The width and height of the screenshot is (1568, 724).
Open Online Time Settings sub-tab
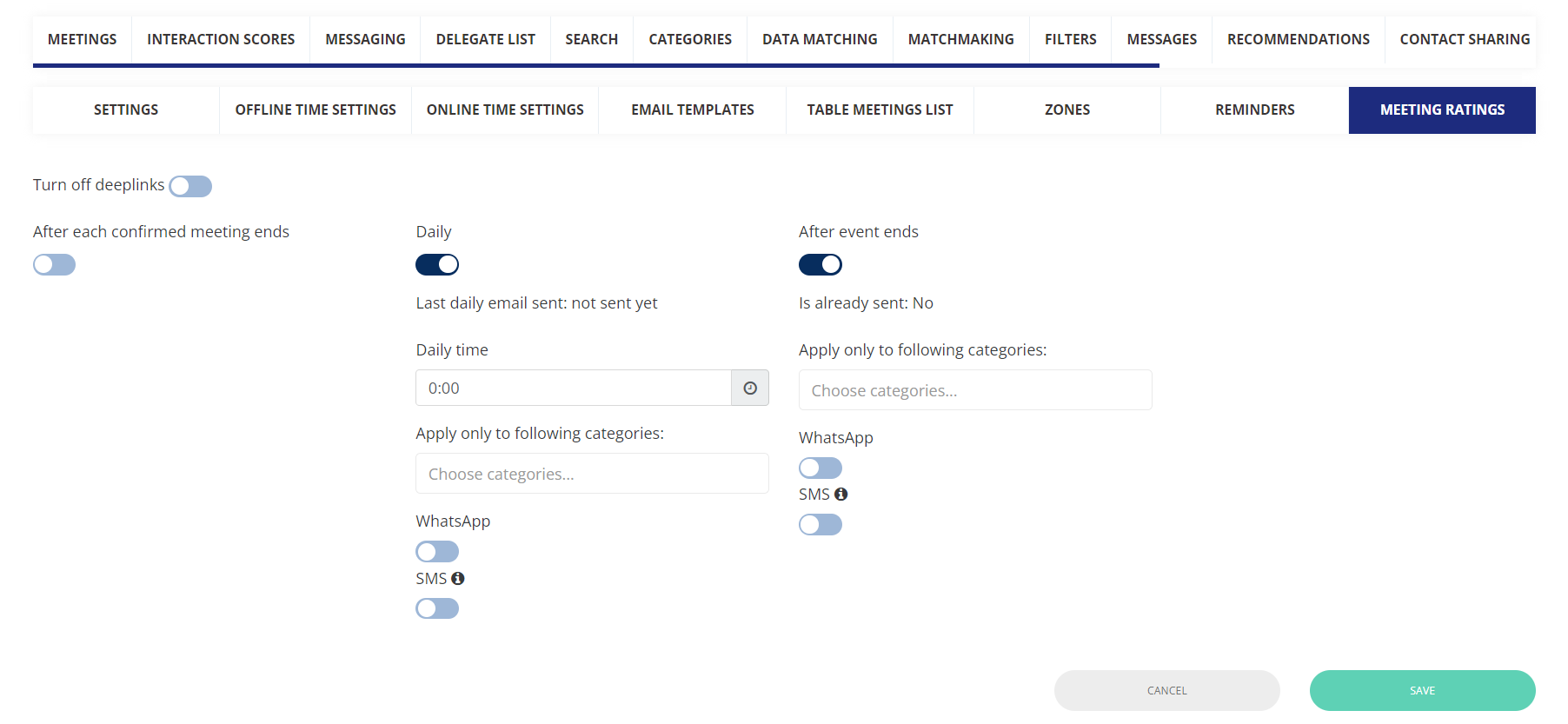(x=505, y=110)
